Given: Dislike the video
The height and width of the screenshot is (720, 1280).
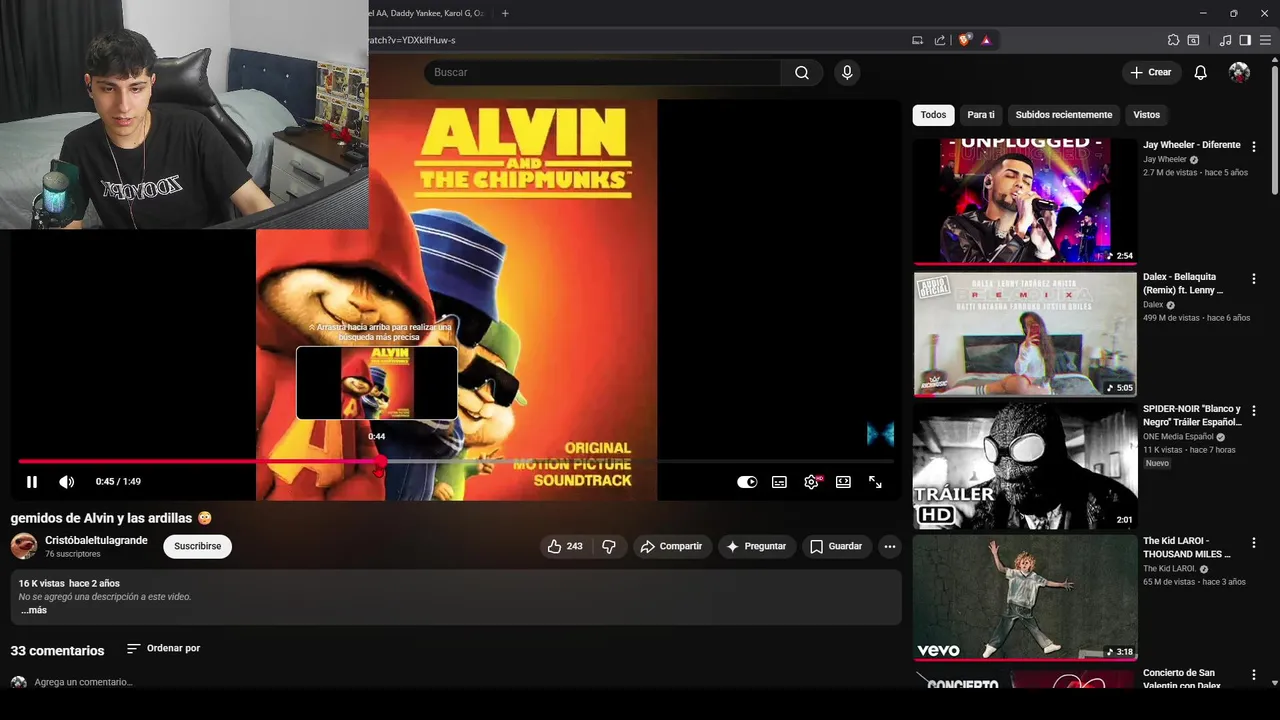Looking at the screenshot, I should click(608, 546).
